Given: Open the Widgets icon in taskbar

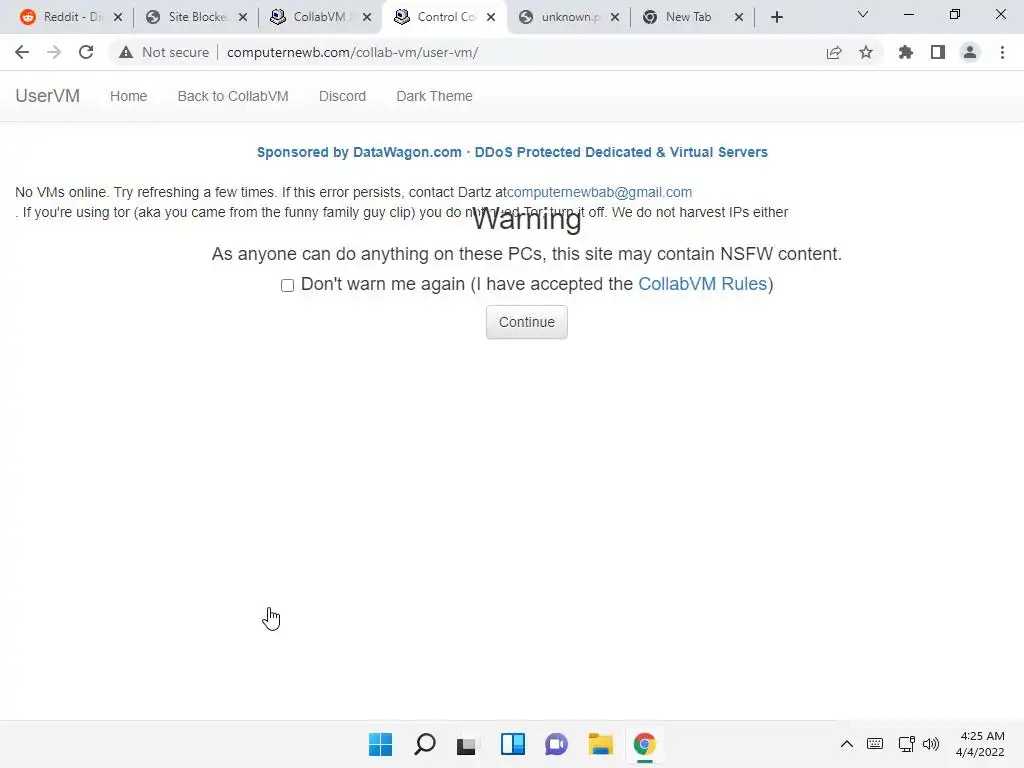Looking at the screenshot, I should pyautogui.click(x=513, y=744).
